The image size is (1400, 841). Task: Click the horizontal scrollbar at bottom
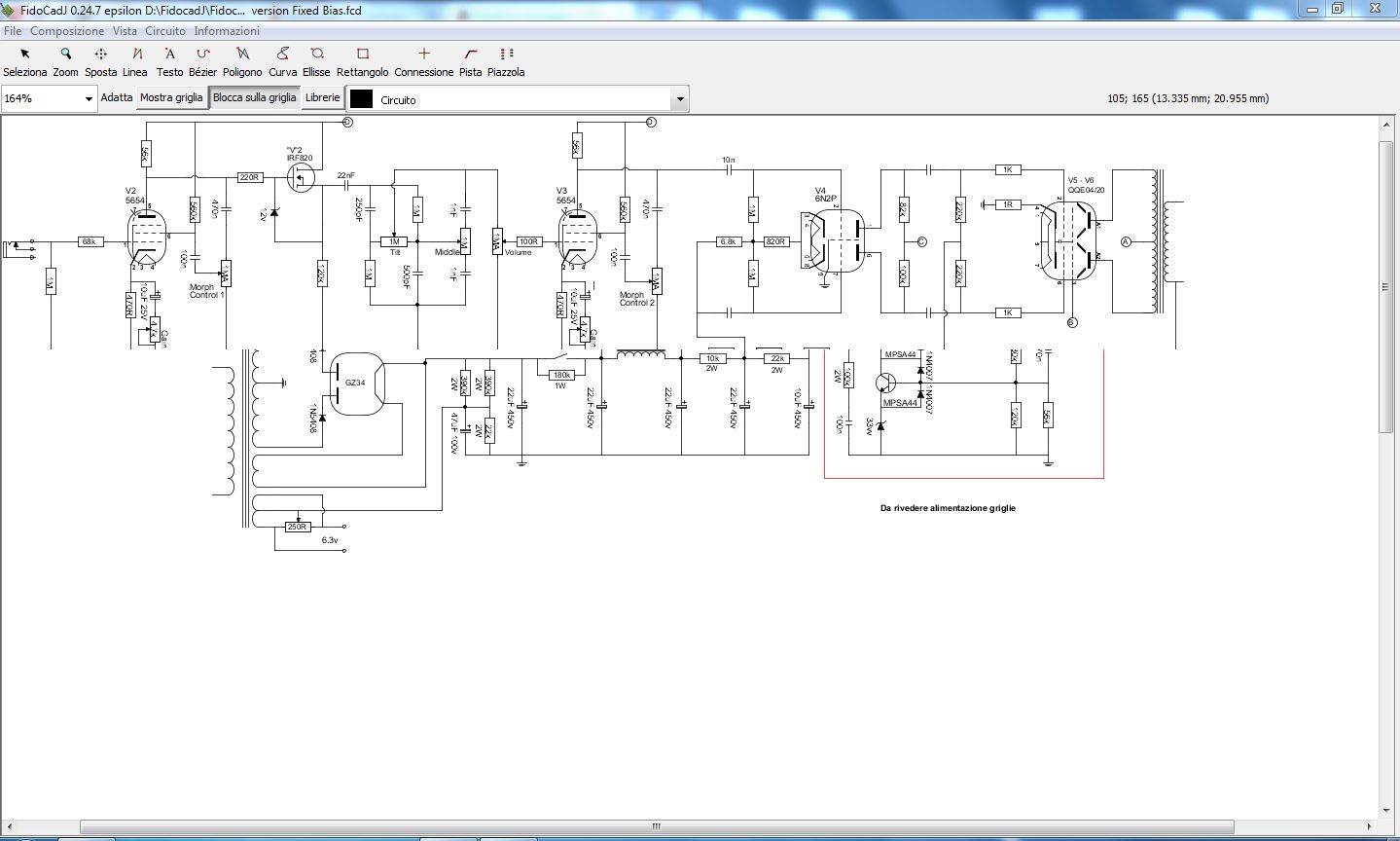point(657,826)
